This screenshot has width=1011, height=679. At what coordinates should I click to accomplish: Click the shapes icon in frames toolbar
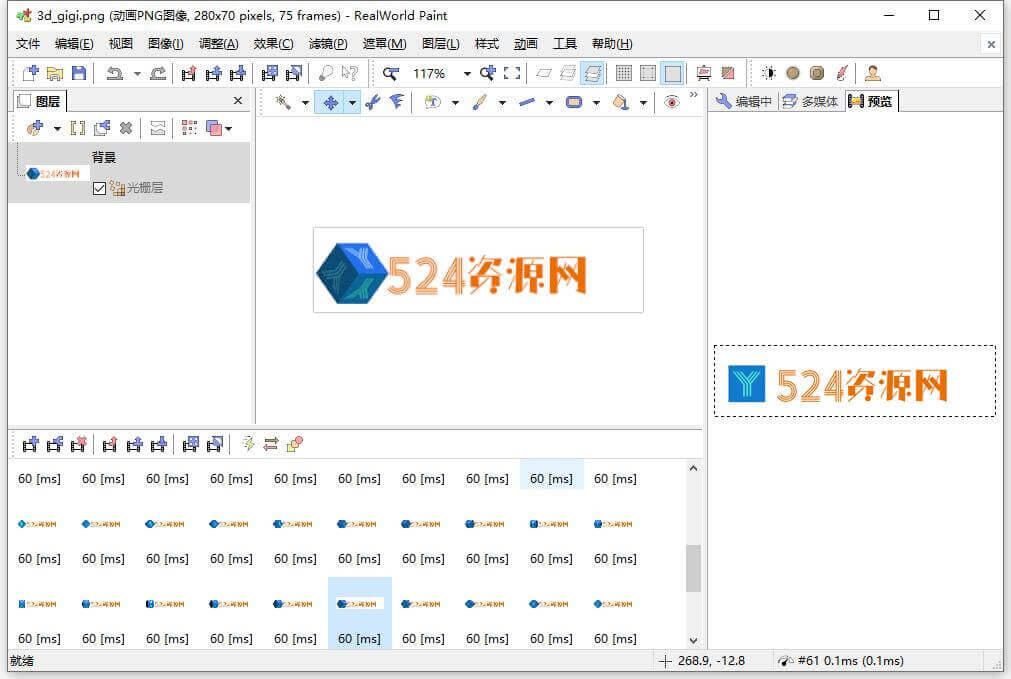(295, 444)
